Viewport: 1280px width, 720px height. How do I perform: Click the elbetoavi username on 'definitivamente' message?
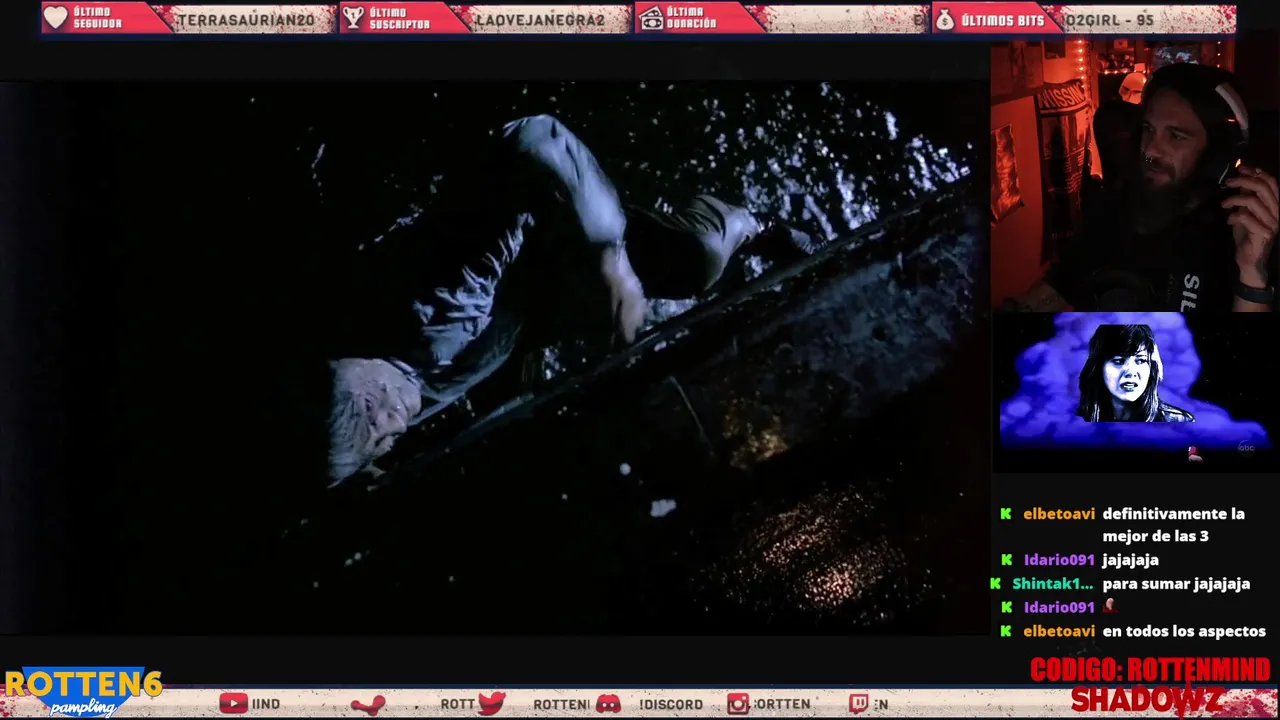pyautogui.click(x=1059, y=514)
